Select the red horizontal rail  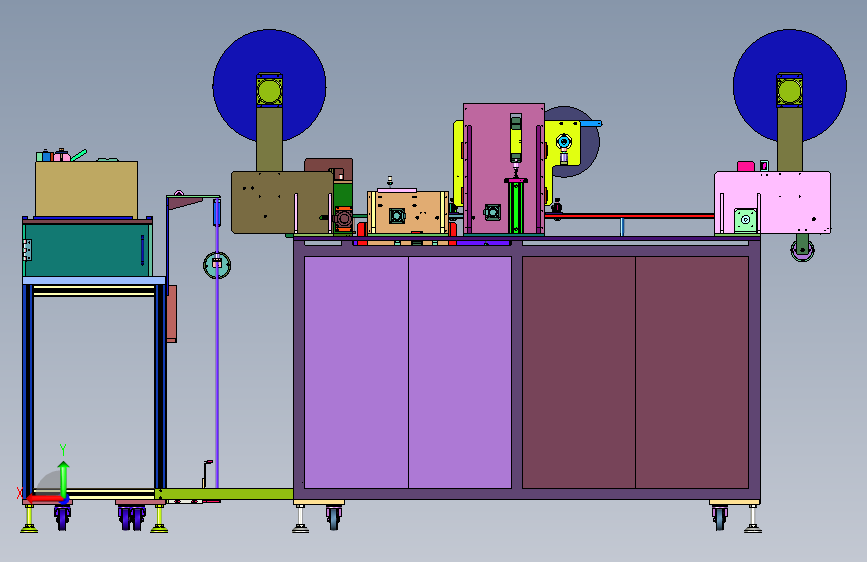click(629, 216)
